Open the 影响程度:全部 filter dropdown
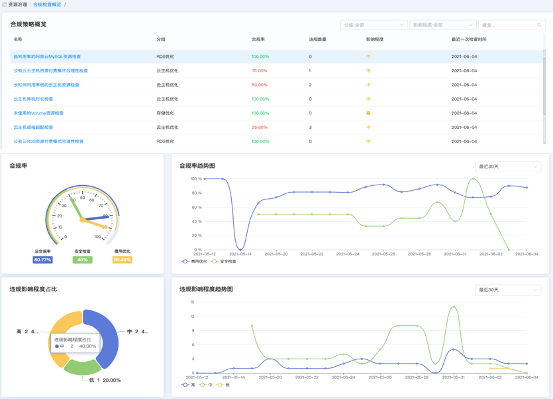The height and width of the screenshot is (399, 553). [443, 25]
